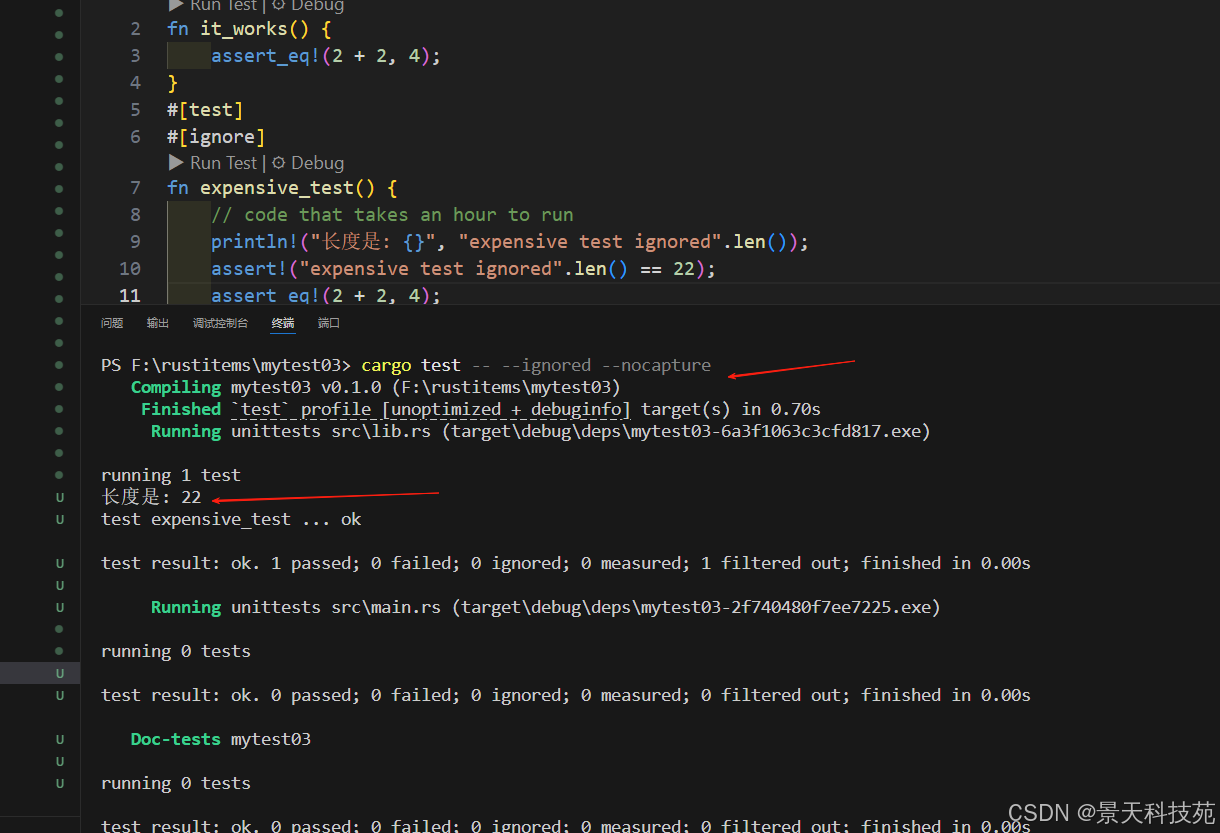Click line number 3 in the gutter
The image size is (1220, 833).
click(135, 56)
